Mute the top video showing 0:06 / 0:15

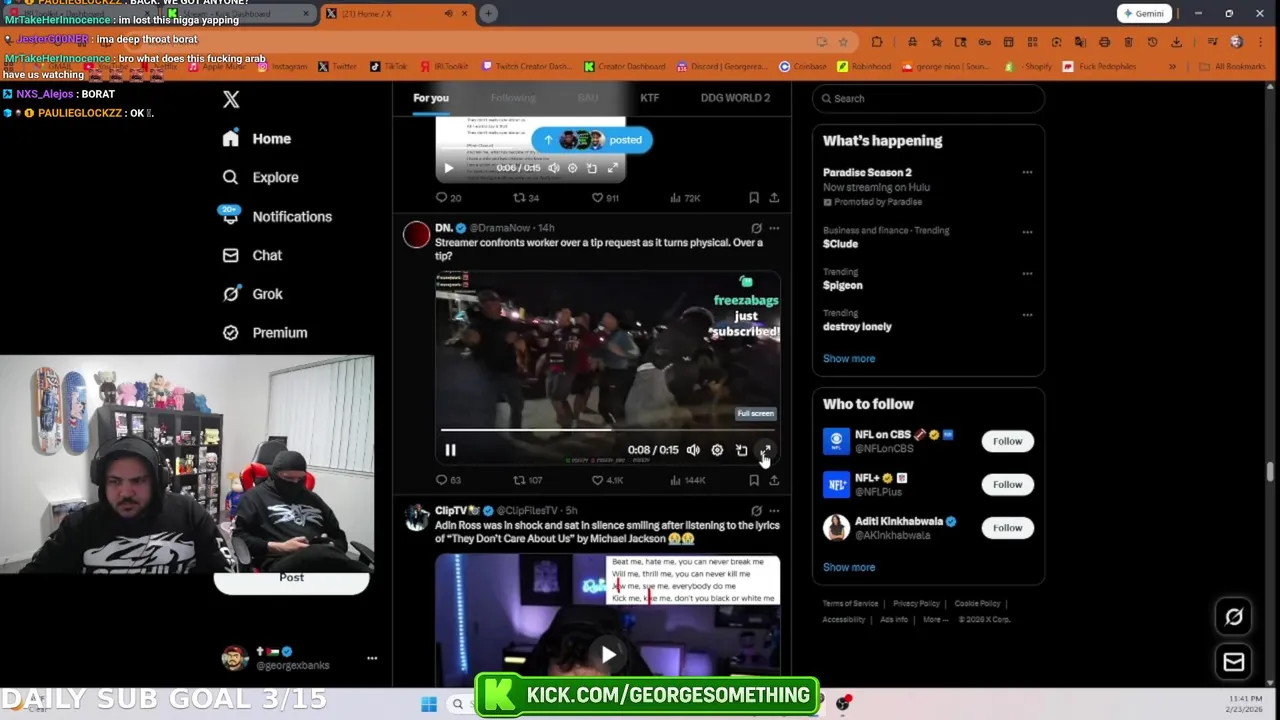tap(553, 168)
